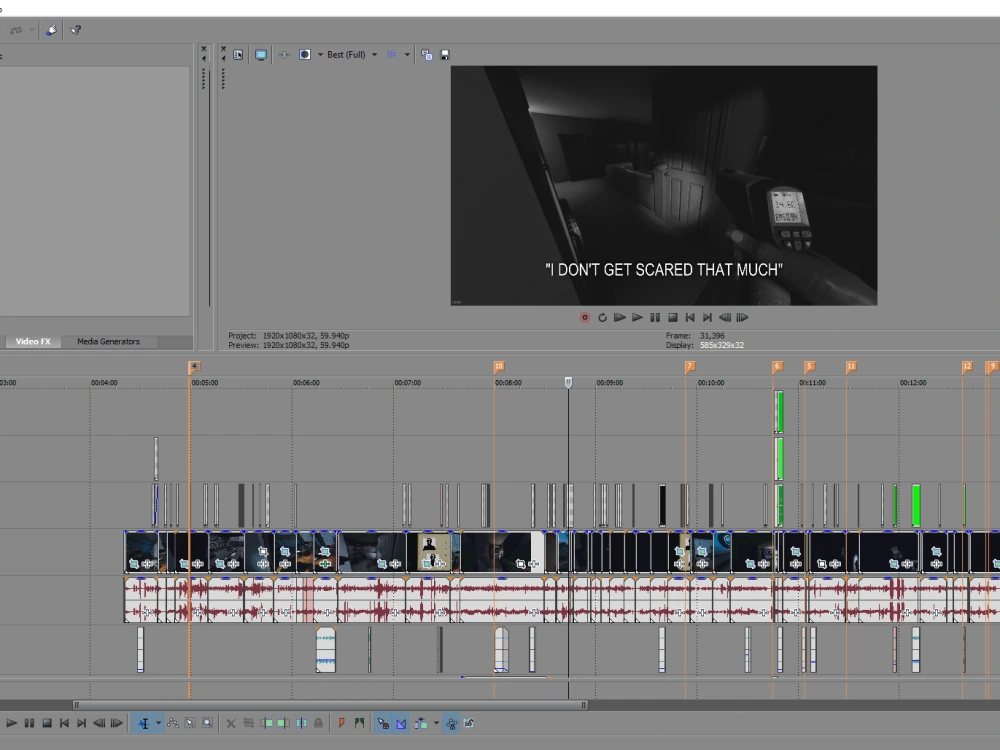Toggle loop playback under preview
The height and width of the screenshot is (750, 1000).
click(x=602, y=318)
